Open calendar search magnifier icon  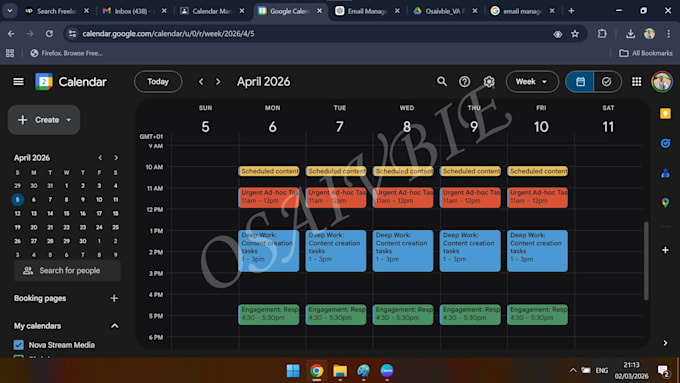pos(441,82)
